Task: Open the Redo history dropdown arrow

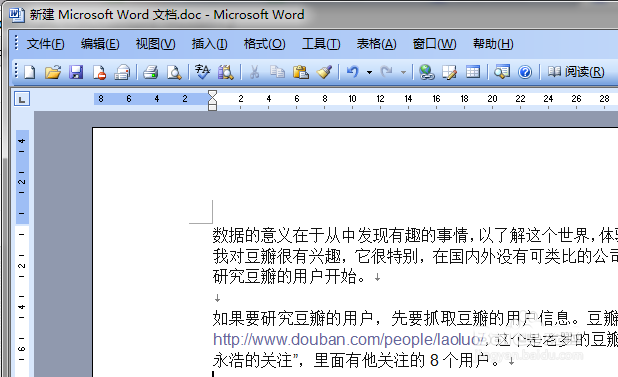Action: point(403,72)
